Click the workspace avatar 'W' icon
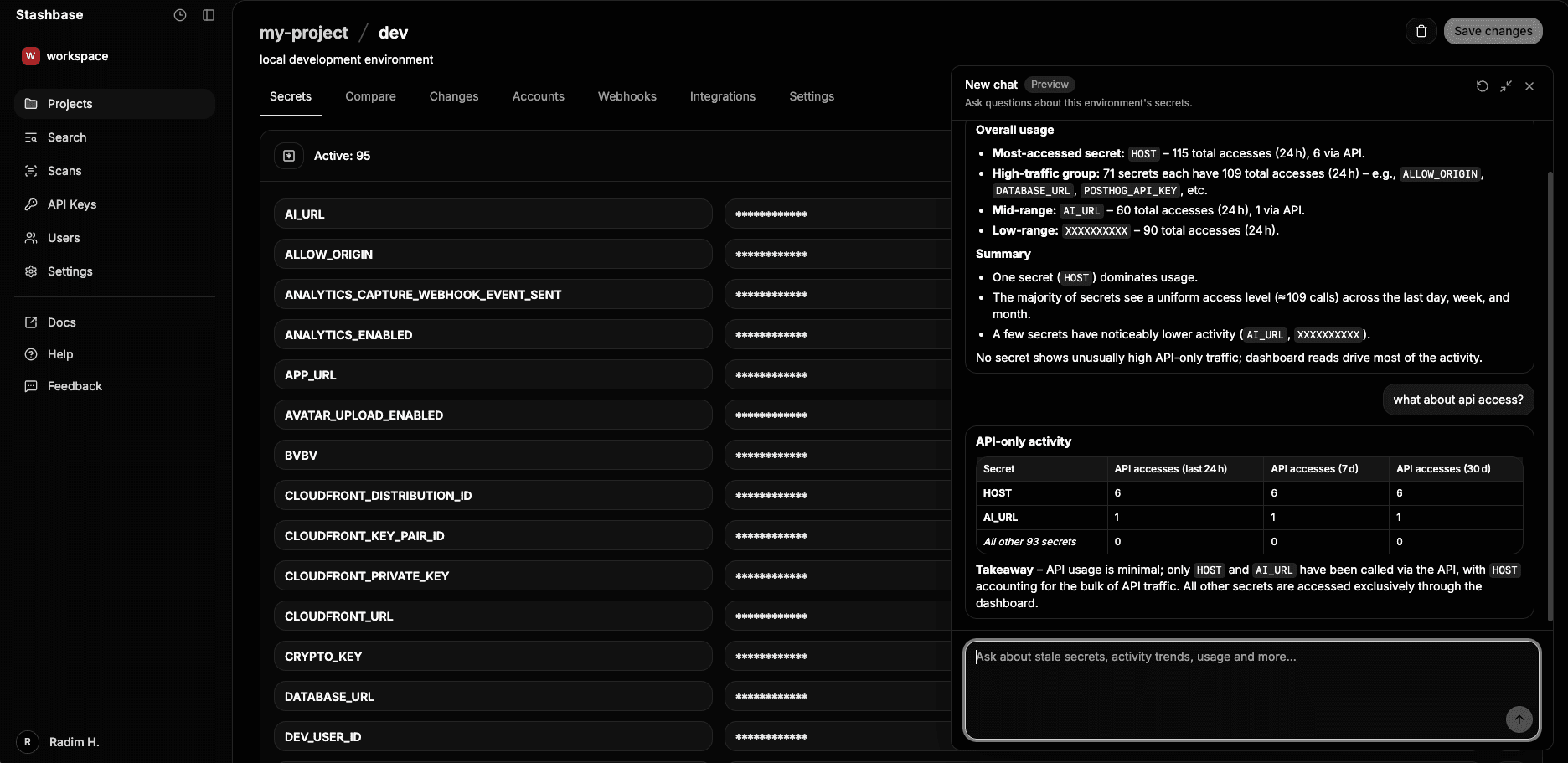Image resolution: width=1568 pixels, height=763 pixels. tap(31, 56)
